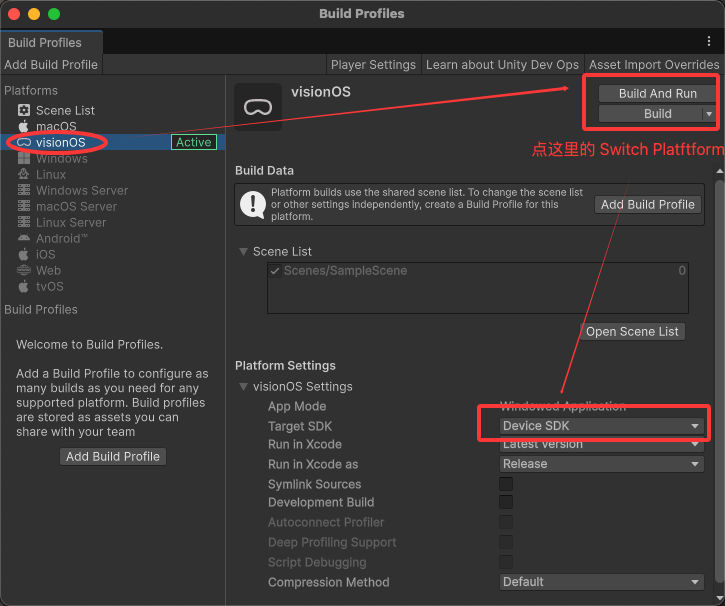Click the Android robot icon
Image resolution: width=725 pixels, height=606 pixels.
point(24,238)
